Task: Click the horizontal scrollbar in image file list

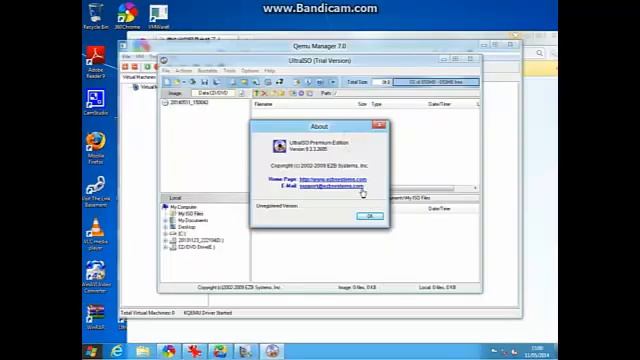Action: pyautogui.click(x=422, y=188)
